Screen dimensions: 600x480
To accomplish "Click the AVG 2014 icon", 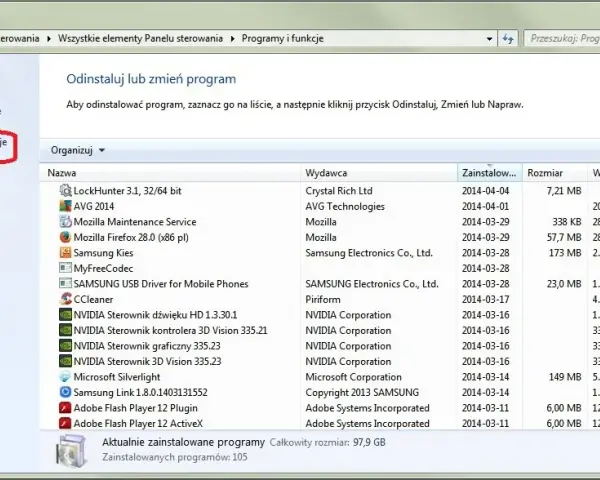I will point(65,206).
